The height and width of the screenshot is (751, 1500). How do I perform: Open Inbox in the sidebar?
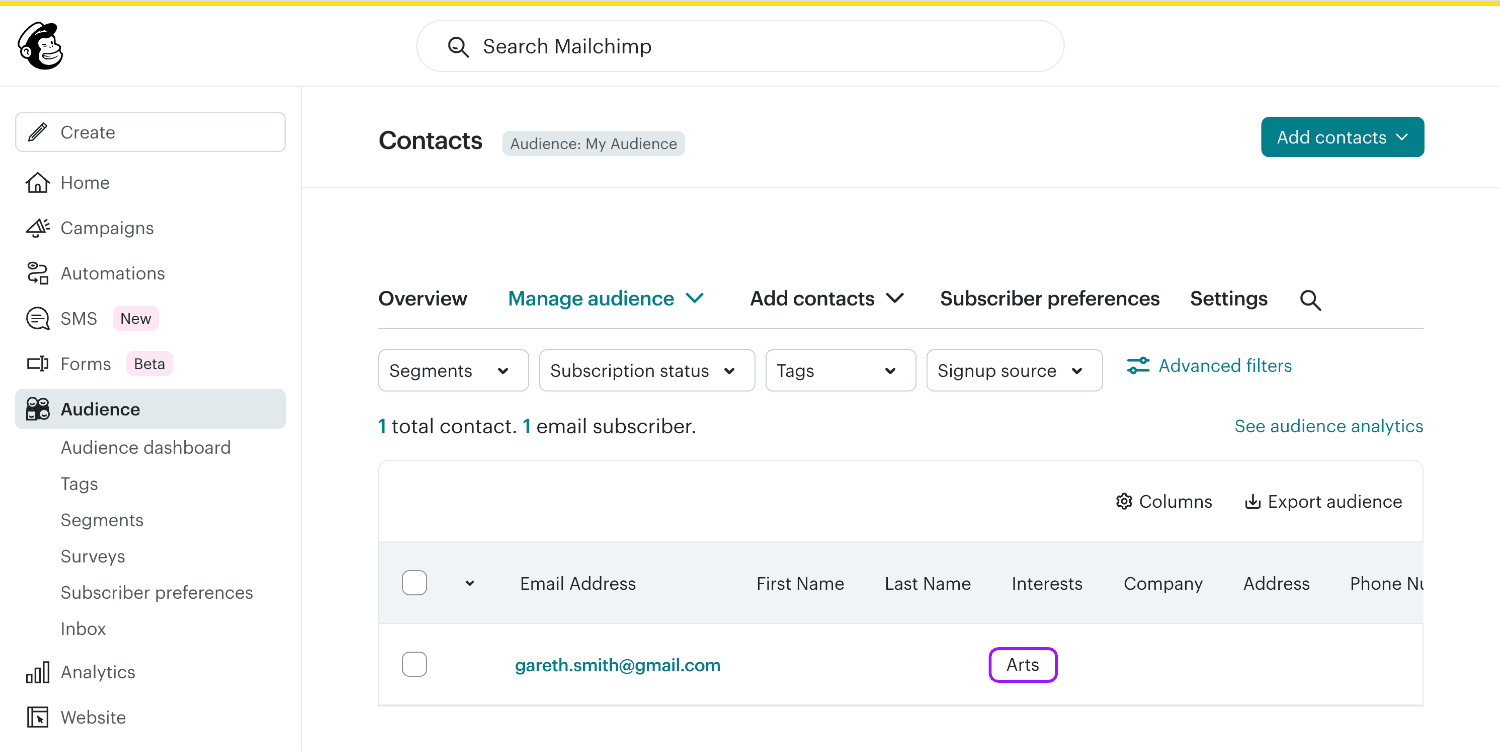[x=83, y=629]
